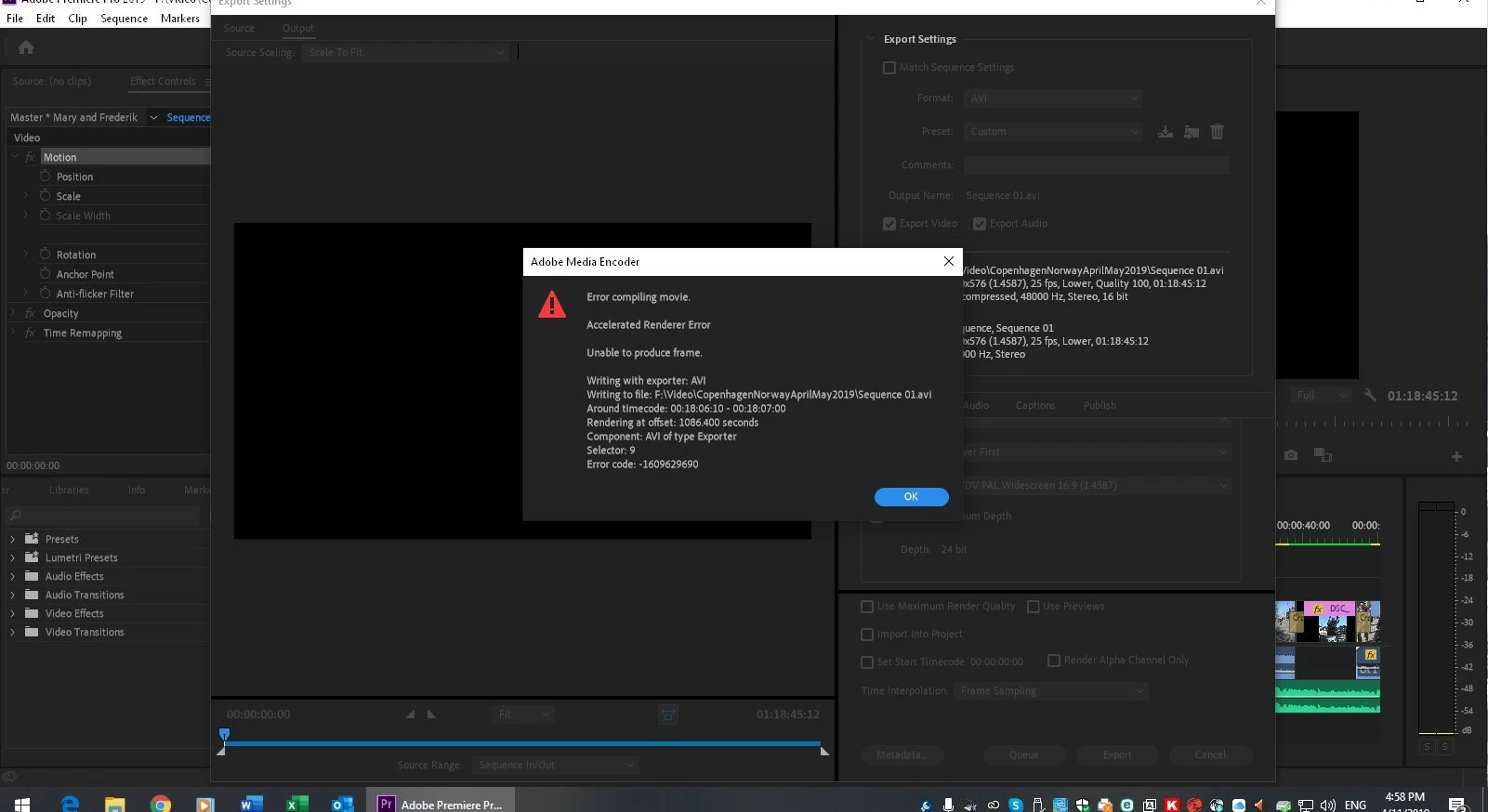Toggle the Position stopwatch icon
This screenshot has width=1488, height=812.
[45, 176]
